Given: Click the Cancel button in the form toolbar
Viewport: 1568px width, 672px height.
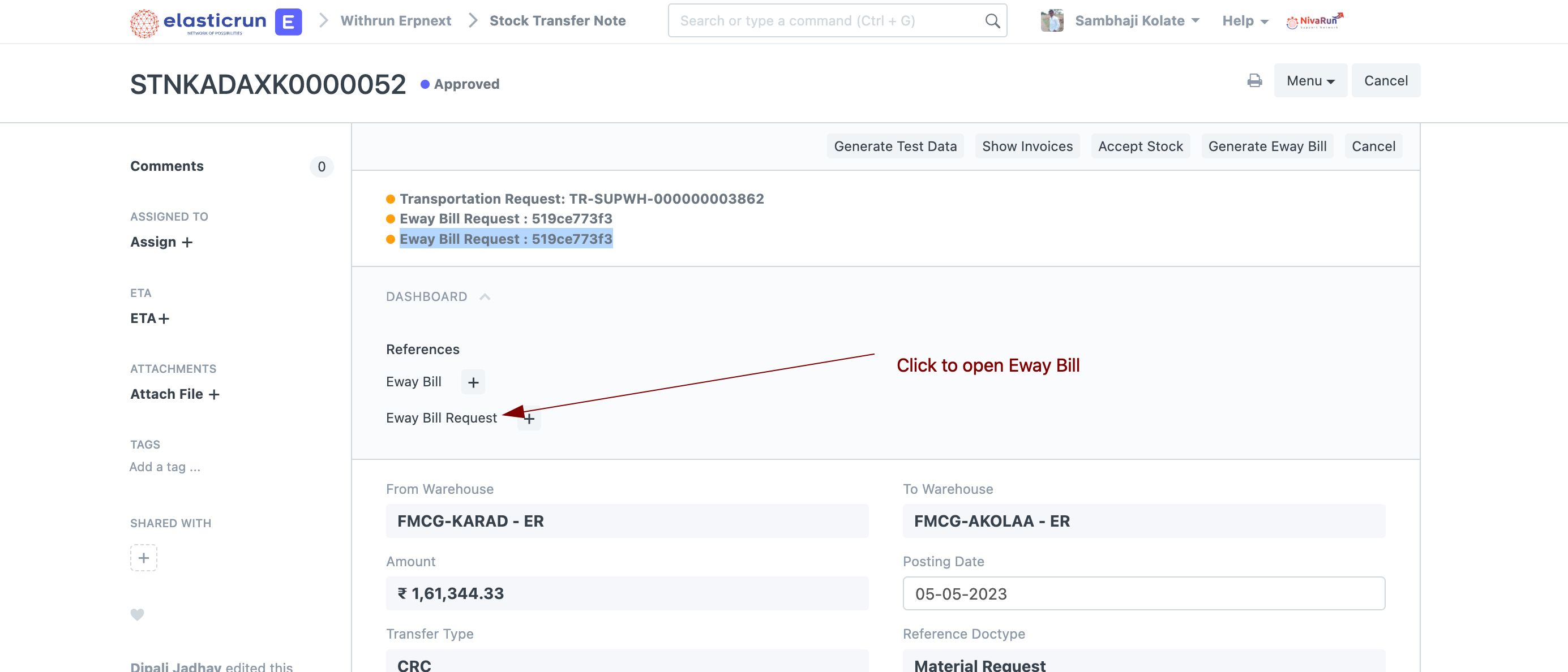Looking at the screenshot, I should coord(1373,147).
